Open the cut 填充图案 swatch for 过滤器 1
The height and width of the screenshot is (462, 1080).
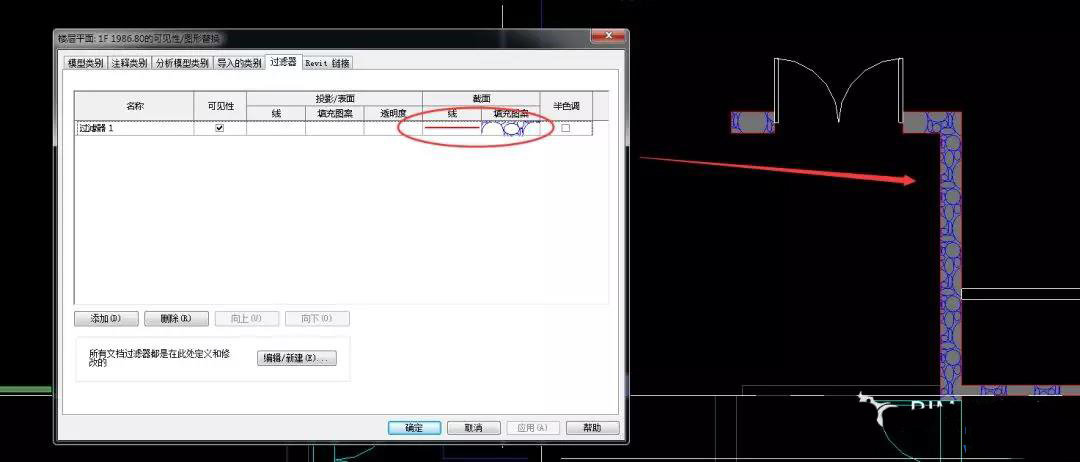[x=510, y=128]
